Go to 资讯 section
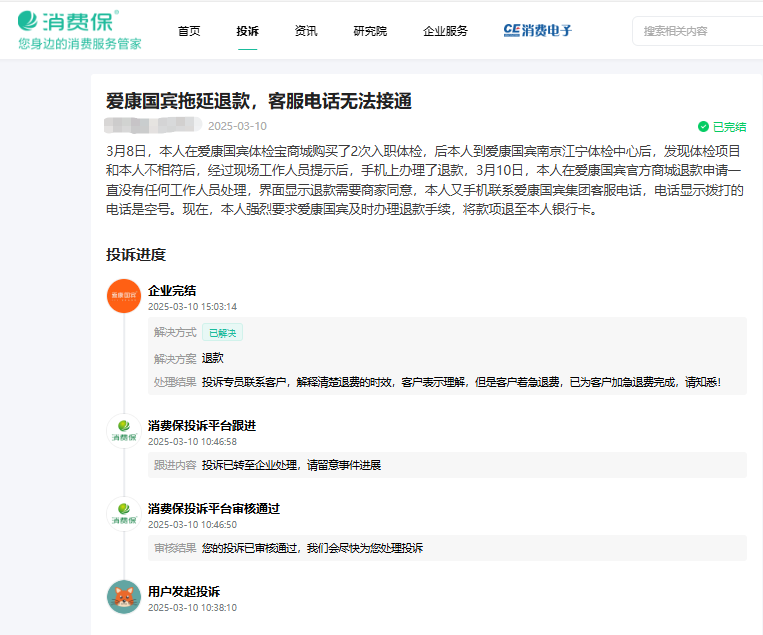This screenshot has width=763, height=635. coord(306,31)
